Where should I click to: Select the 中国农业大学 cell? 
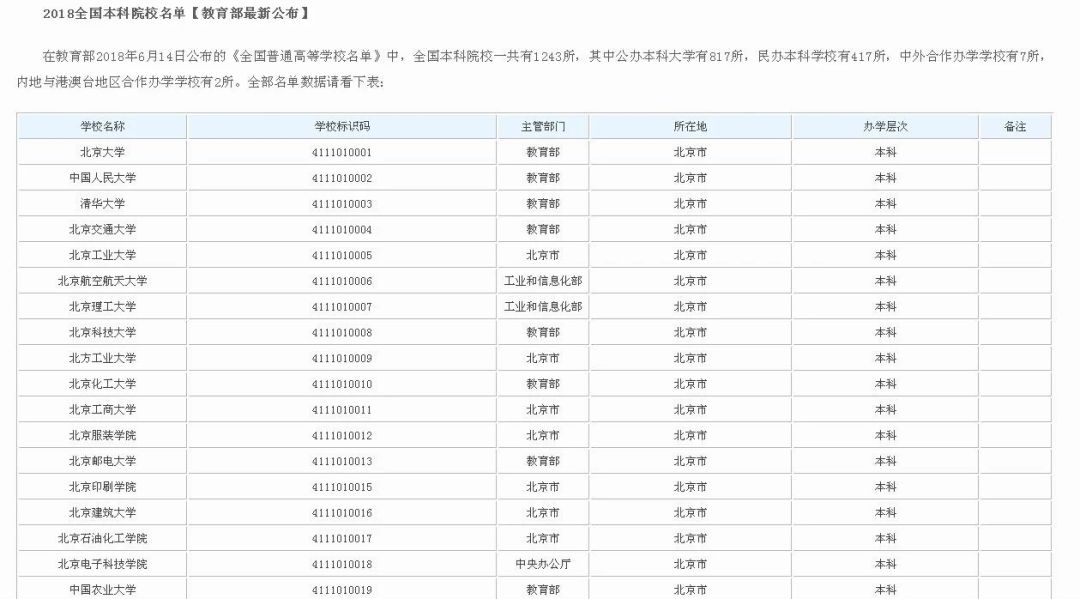102,589
